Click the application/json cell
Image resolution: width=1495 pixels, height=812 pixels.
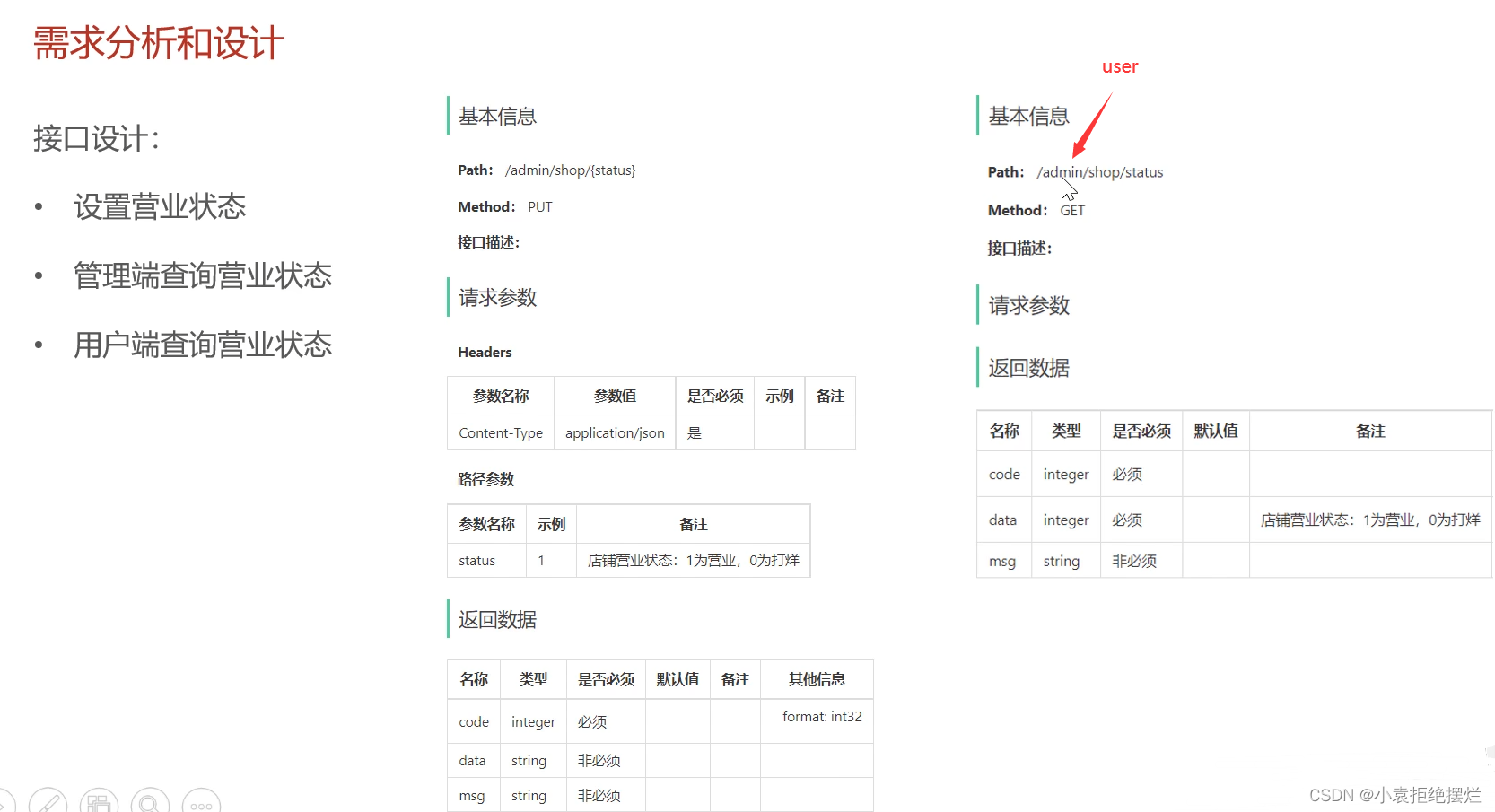[x=615, y=432]
